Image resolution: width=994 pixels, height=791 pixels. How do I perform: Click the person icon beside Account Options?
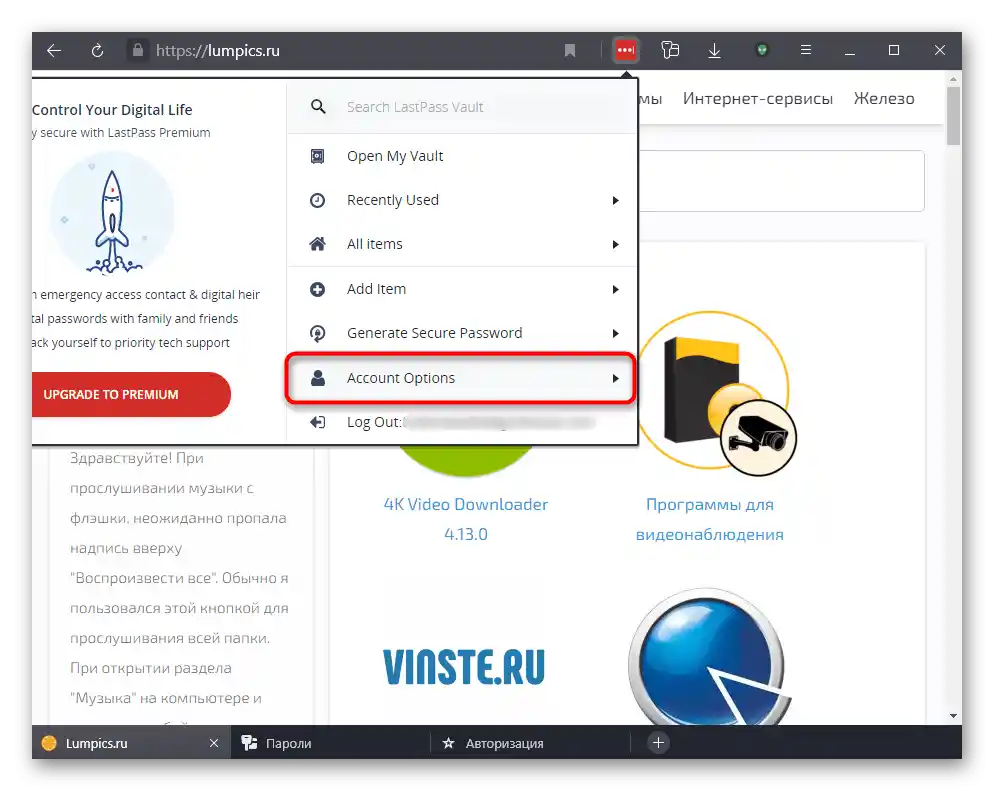click(x=318, y=378)
